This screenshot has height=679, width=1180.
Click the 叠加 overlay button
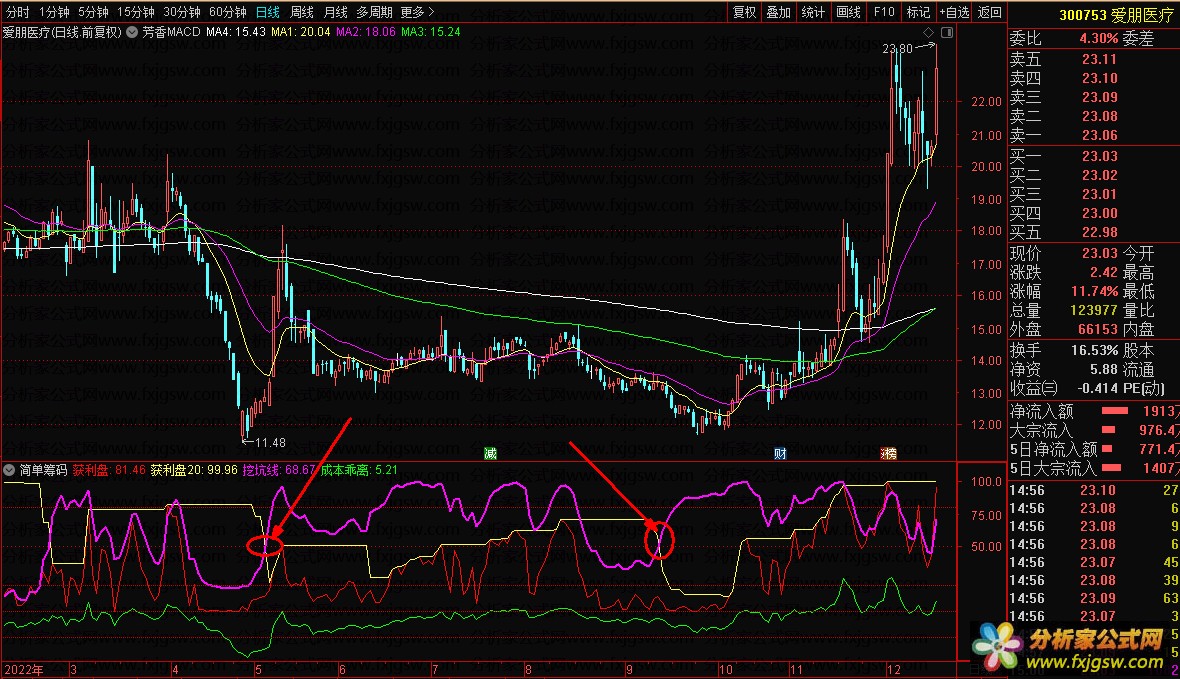click(778, 12)
